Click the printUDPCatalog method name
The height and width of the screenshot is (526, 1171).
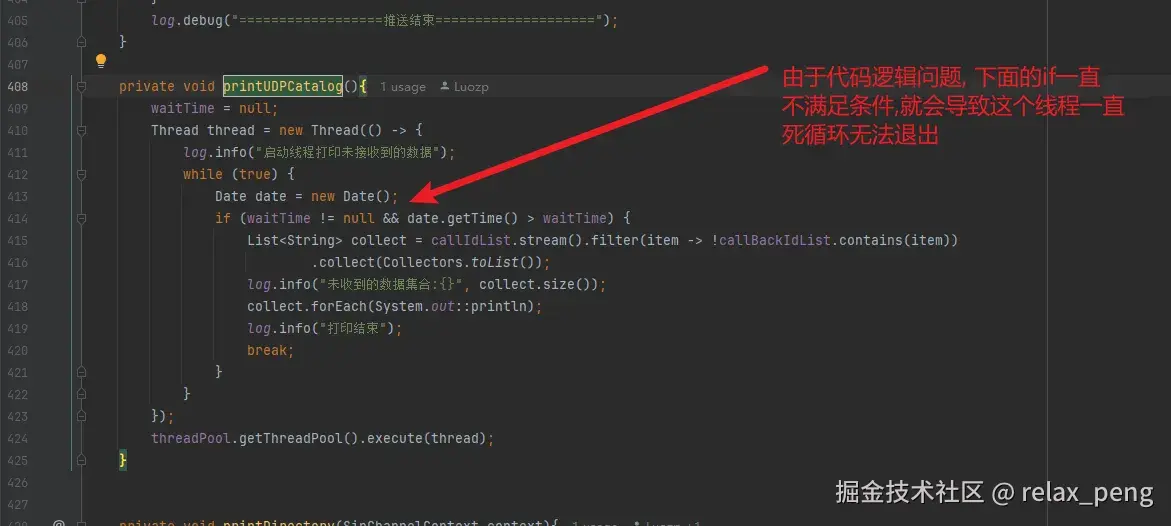[283, 87]
